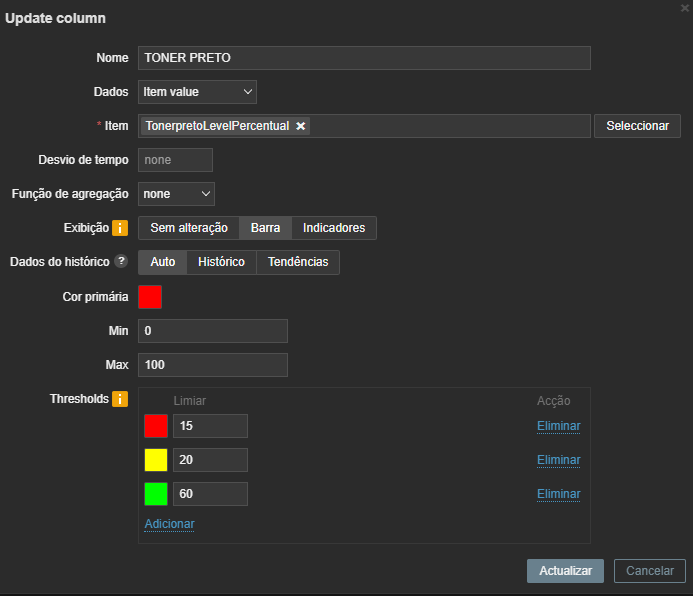Open the green threshold color swatch
Viewport: 693px width, 596px height.
[x=156, y=494]
